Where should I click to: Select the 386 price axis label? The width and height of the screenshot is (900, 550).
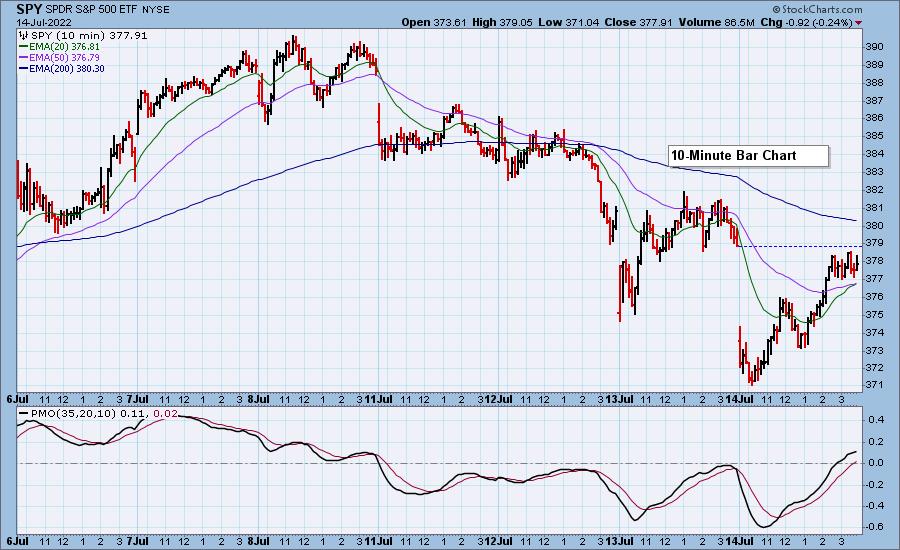click(874, 118)
